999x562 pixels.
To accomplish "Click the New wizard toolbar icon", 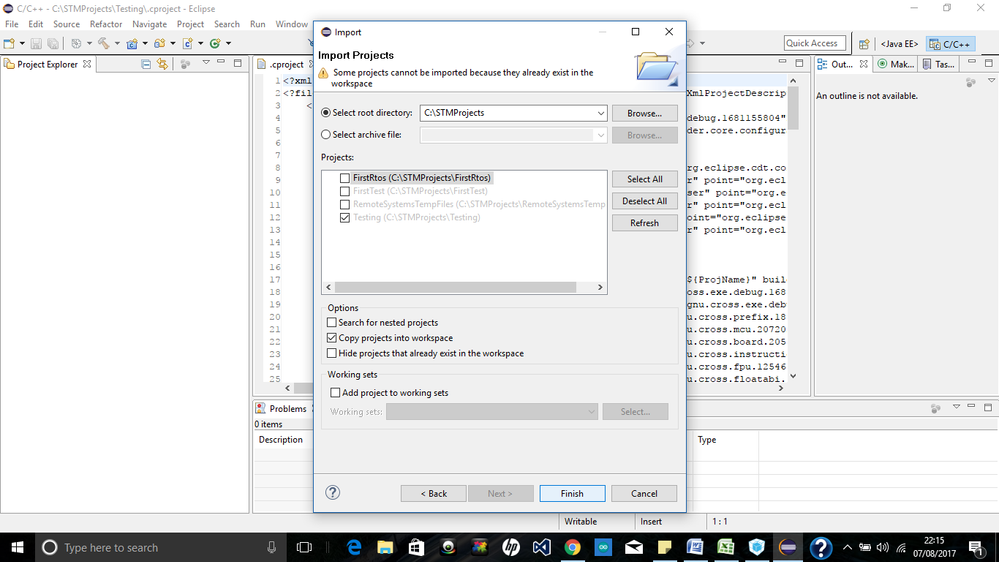I will [9, 43].
